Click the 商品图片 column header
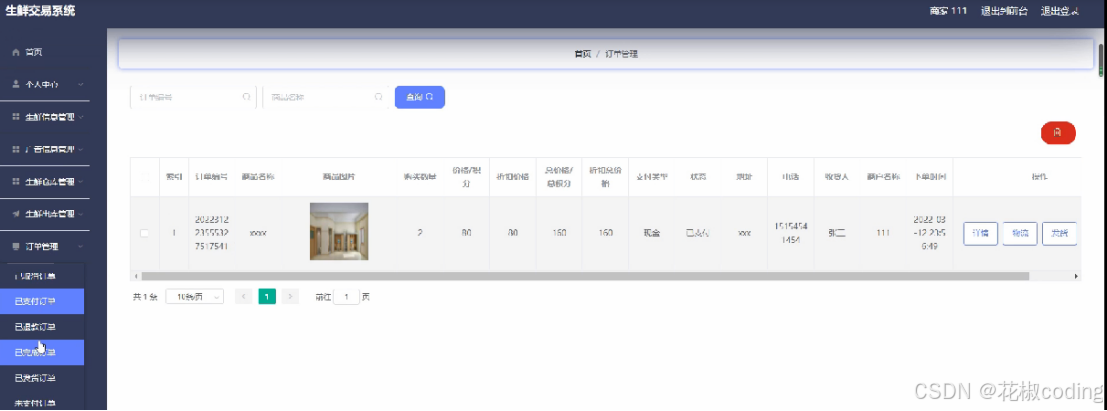 coord(339,177)
